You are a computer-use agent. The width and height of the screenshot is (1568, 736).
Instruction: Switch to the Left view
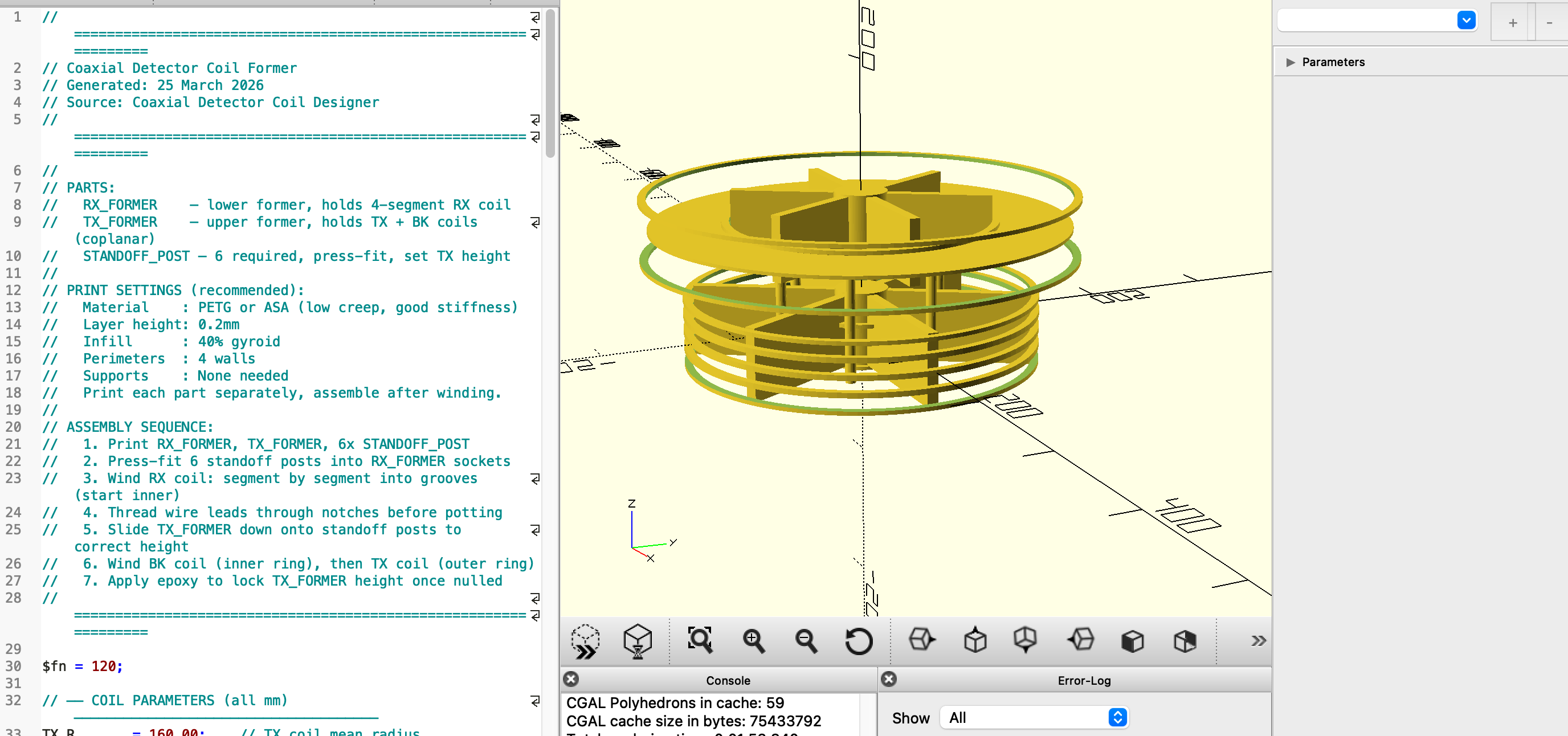click(1080, 640)
